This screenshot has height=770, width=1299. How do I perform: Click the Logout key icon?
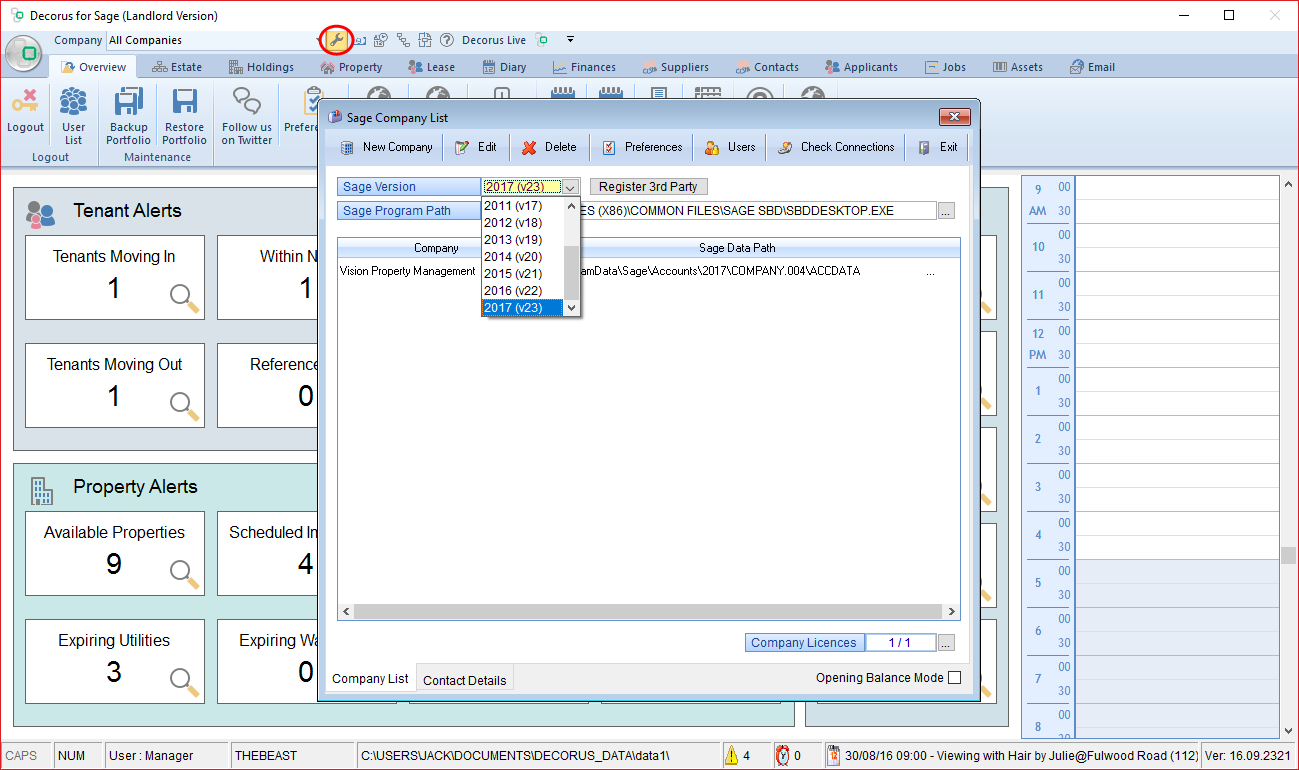(25, 103)
